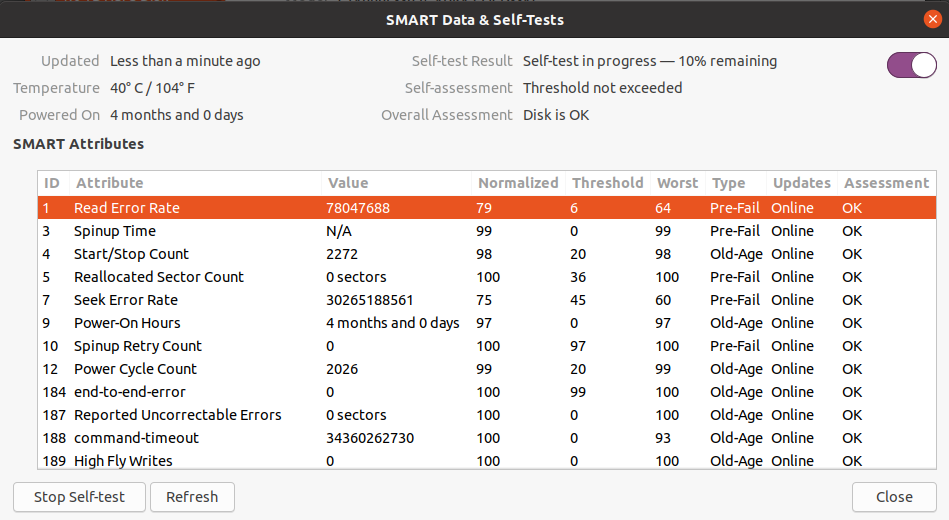Click worst value 93 in command-timeout row
Viewport: 949px width, 520px height.
[x=663, y=438]
